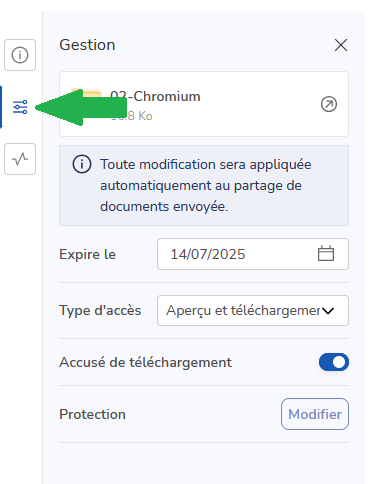
Task: Click the Accusé de téléchargement label
Action: click(145, 362)
